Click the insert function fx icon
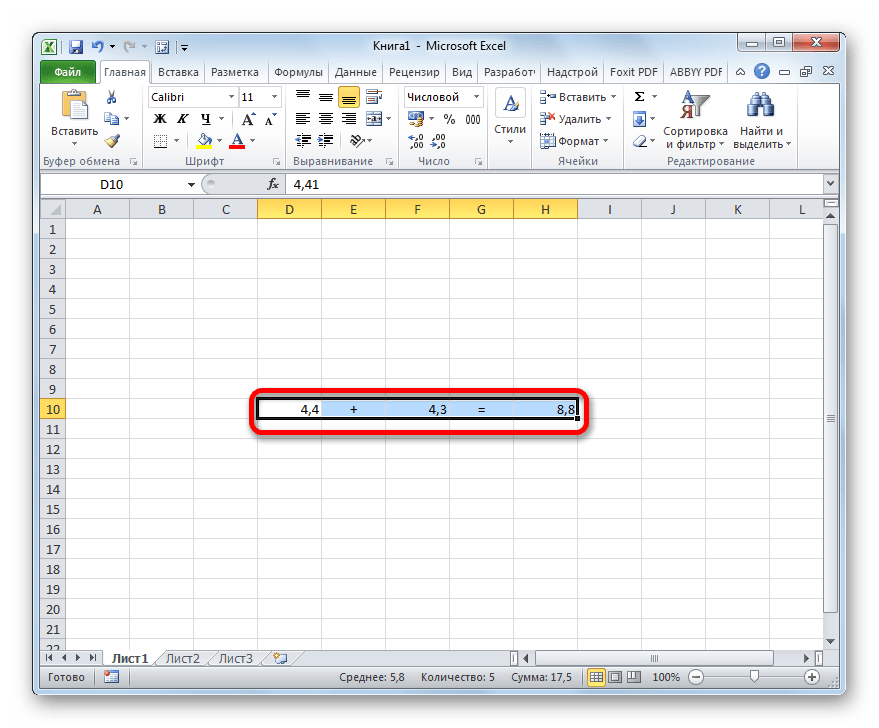Image resolution: width=879 pixels, height=728 pixels. [272, 184]
